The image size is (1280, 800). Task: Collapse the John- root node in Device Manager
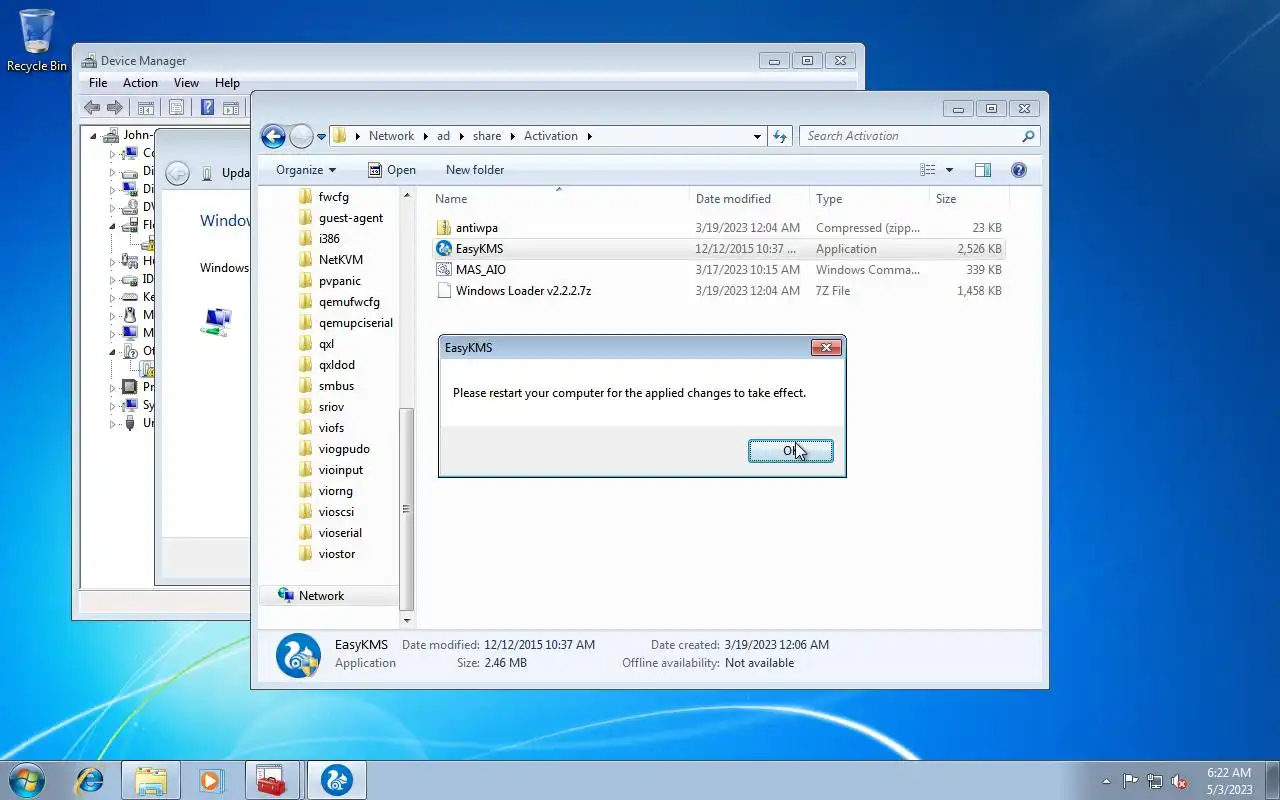point(94,135)
